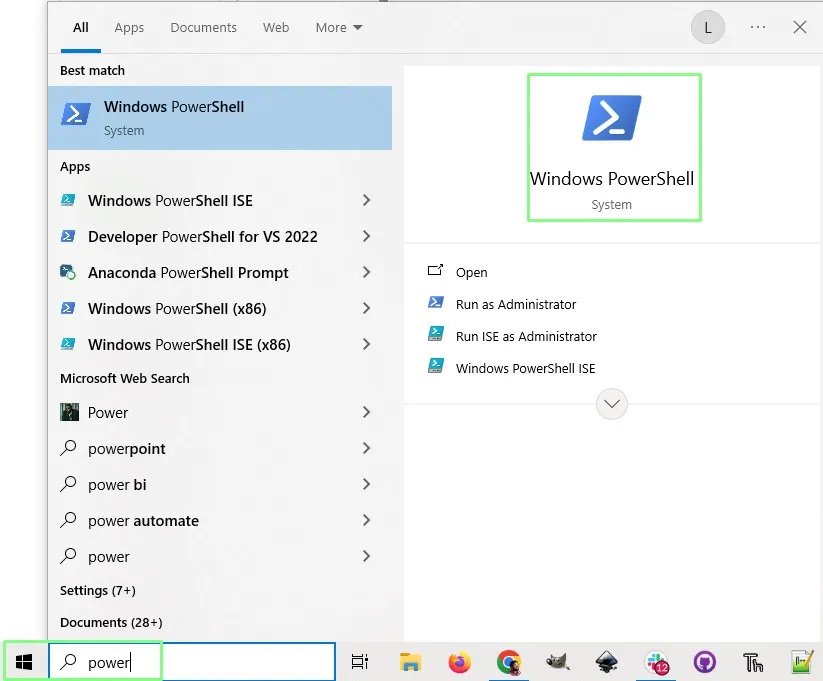This screenshot has height=681, width=823.
Task: Expand more actions with the down chevron
Action: pyautogui.click(x=611, y=404)
